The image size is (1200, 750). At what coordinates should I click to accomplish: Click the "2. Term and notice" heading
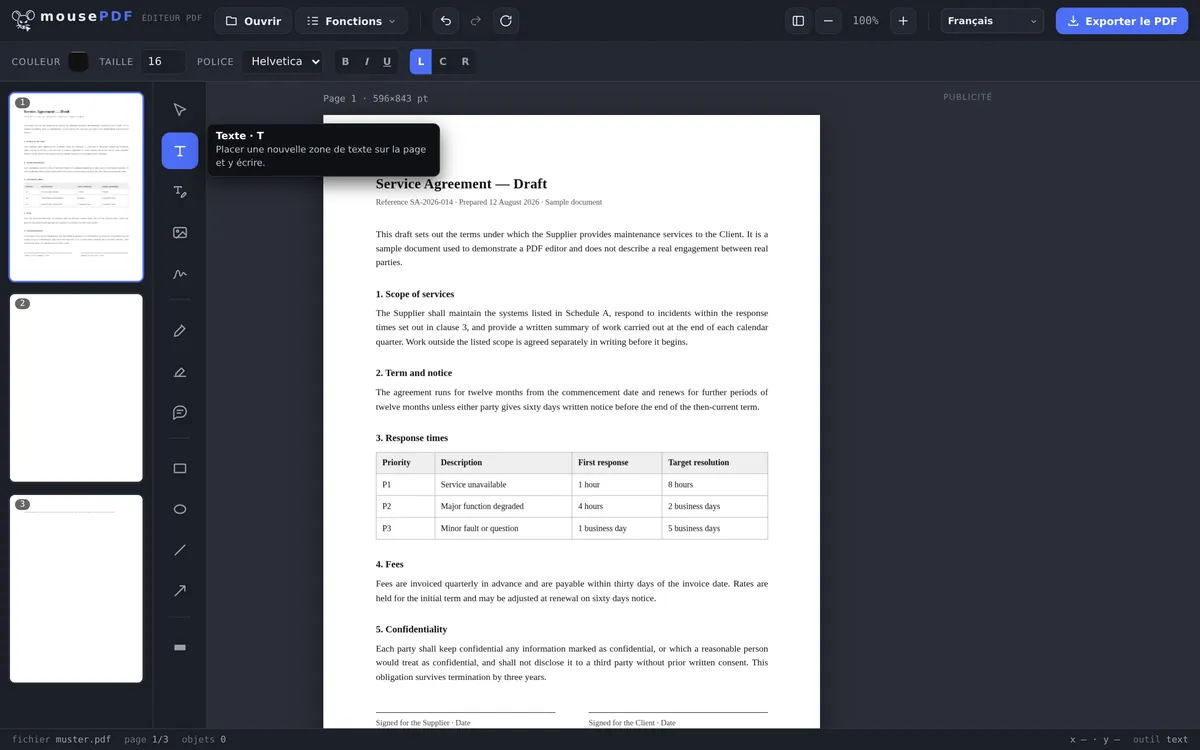point(414,373)
